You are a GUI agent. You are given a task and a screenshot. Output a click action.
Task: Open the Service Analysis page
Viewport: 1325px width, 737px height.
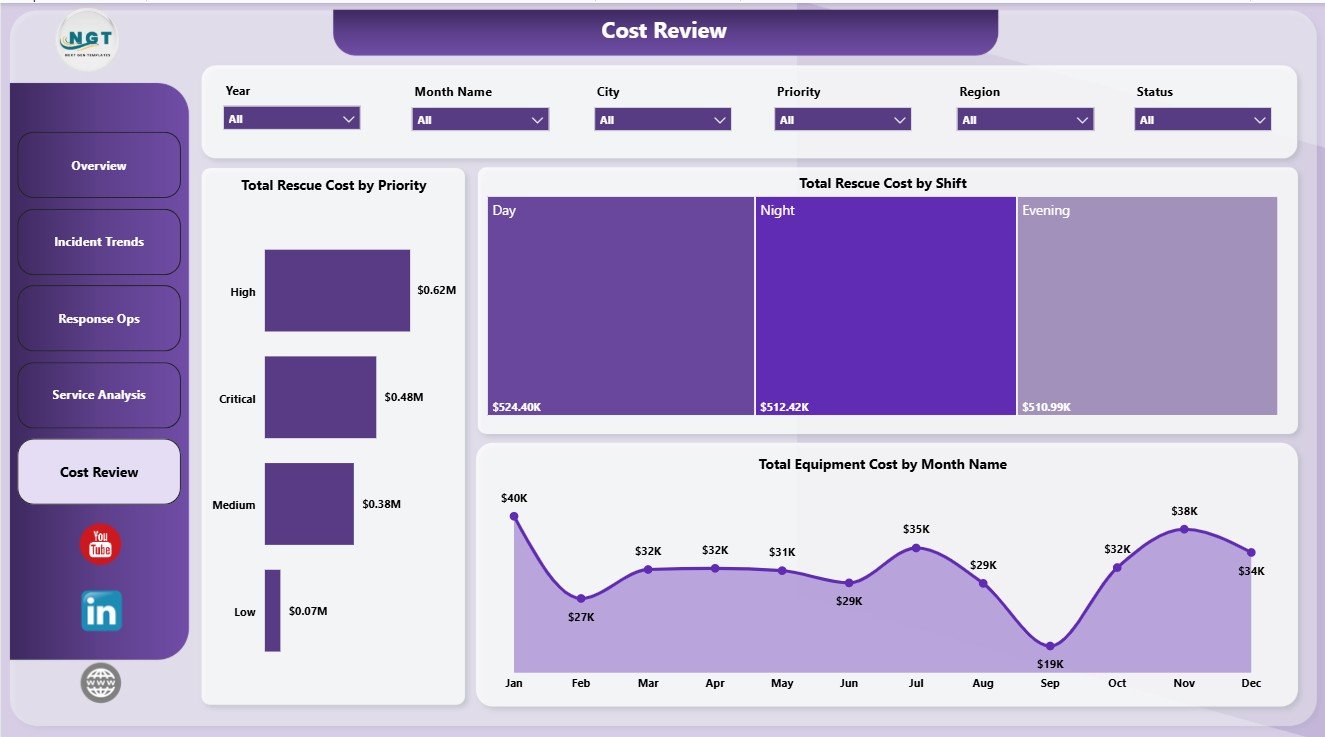pyautogui.click(x=99, y=395)
